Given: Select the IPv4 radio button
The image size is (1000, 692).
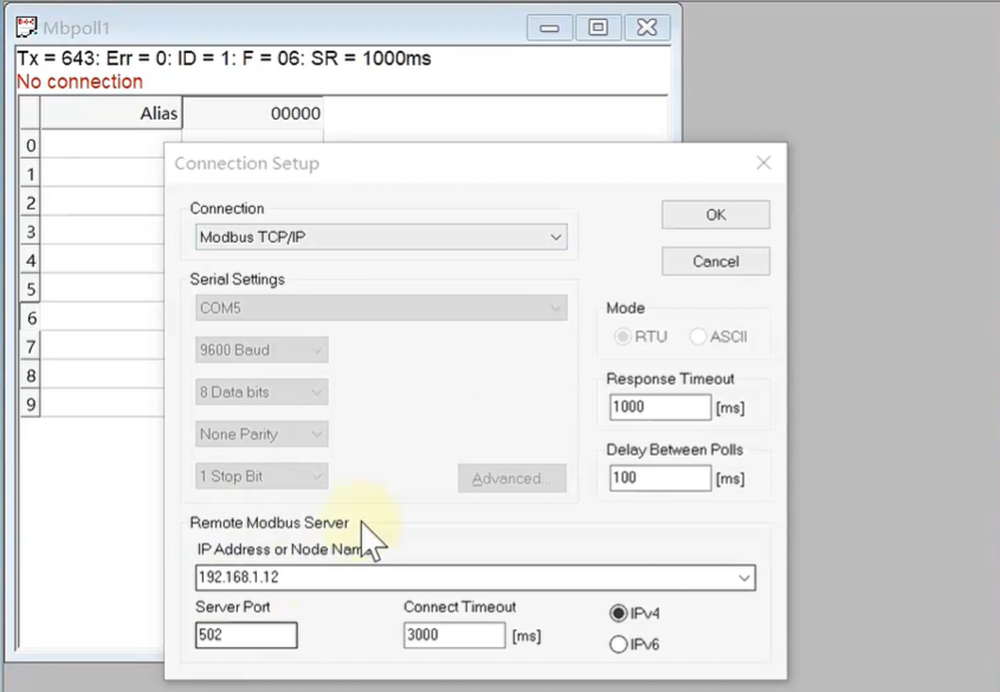Looking at the screenshot, I should coord(618,613).
